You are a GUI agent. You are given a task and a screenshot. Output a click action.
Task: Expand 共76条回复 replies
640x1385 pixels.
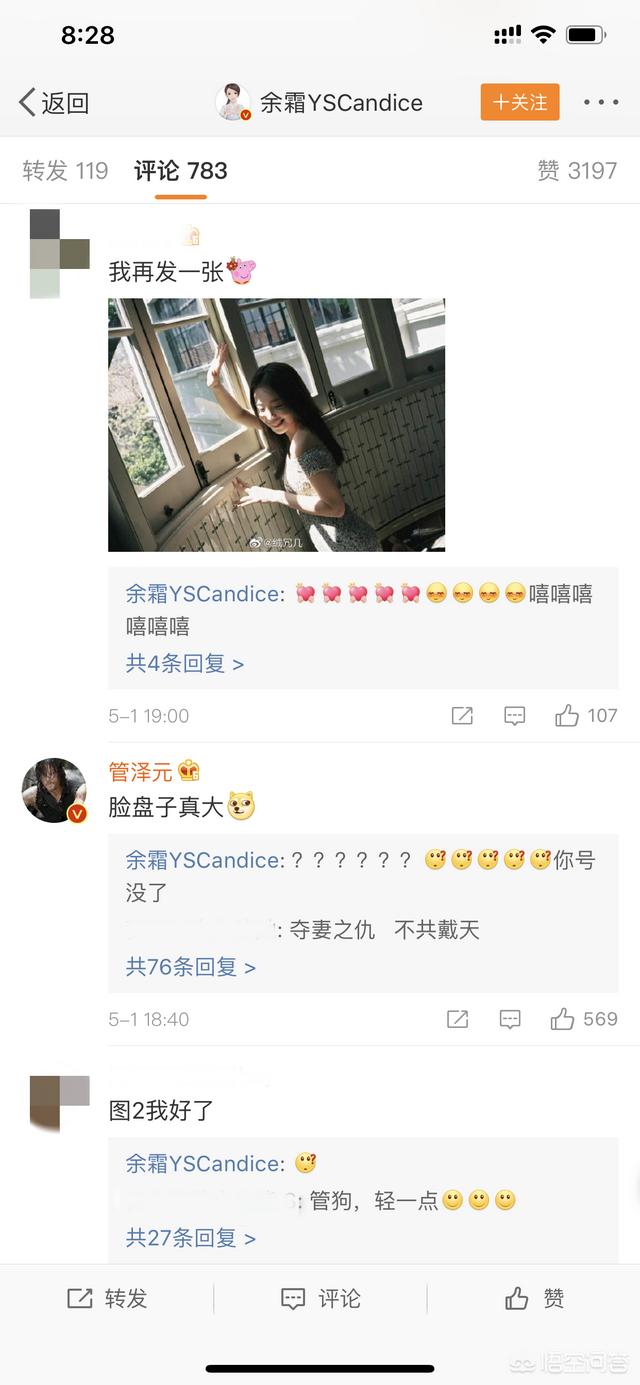point(191,967)
